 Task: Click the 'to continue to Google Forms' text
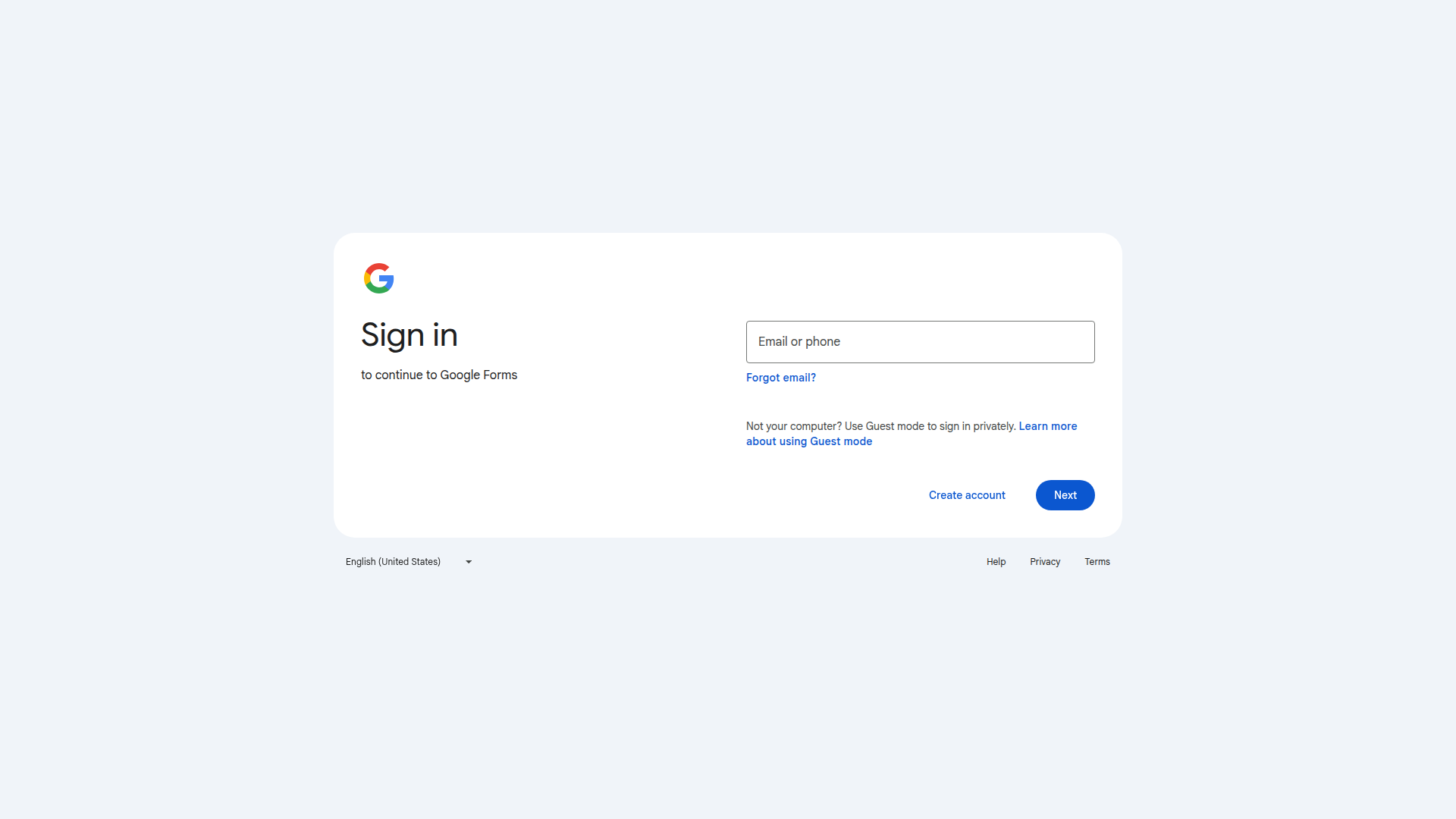(439, 375)
